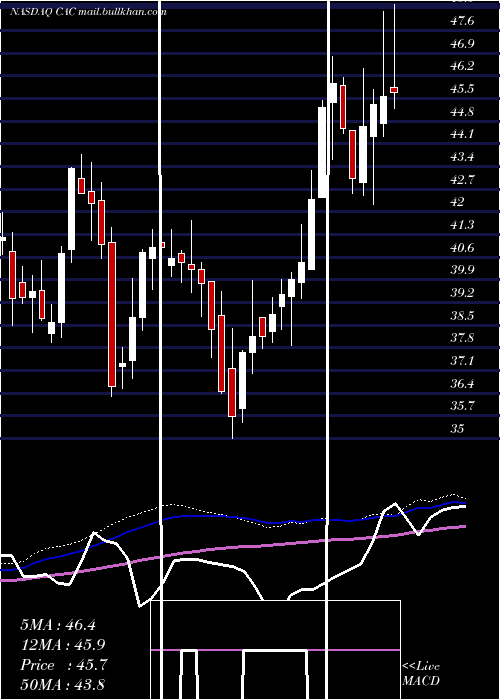
Task: Click the 42 price axis label
Action: pos(458,202)
